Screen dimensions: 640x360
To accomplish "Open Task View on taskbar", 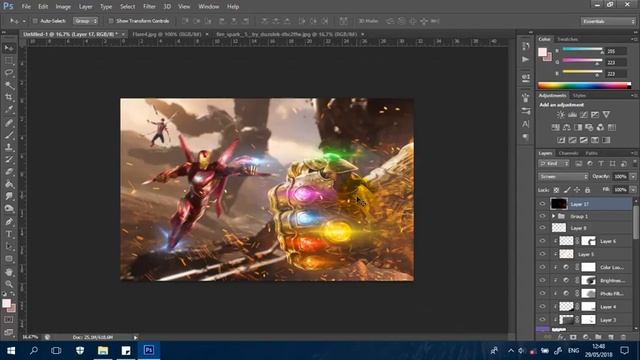I will (x=56, y=351).
